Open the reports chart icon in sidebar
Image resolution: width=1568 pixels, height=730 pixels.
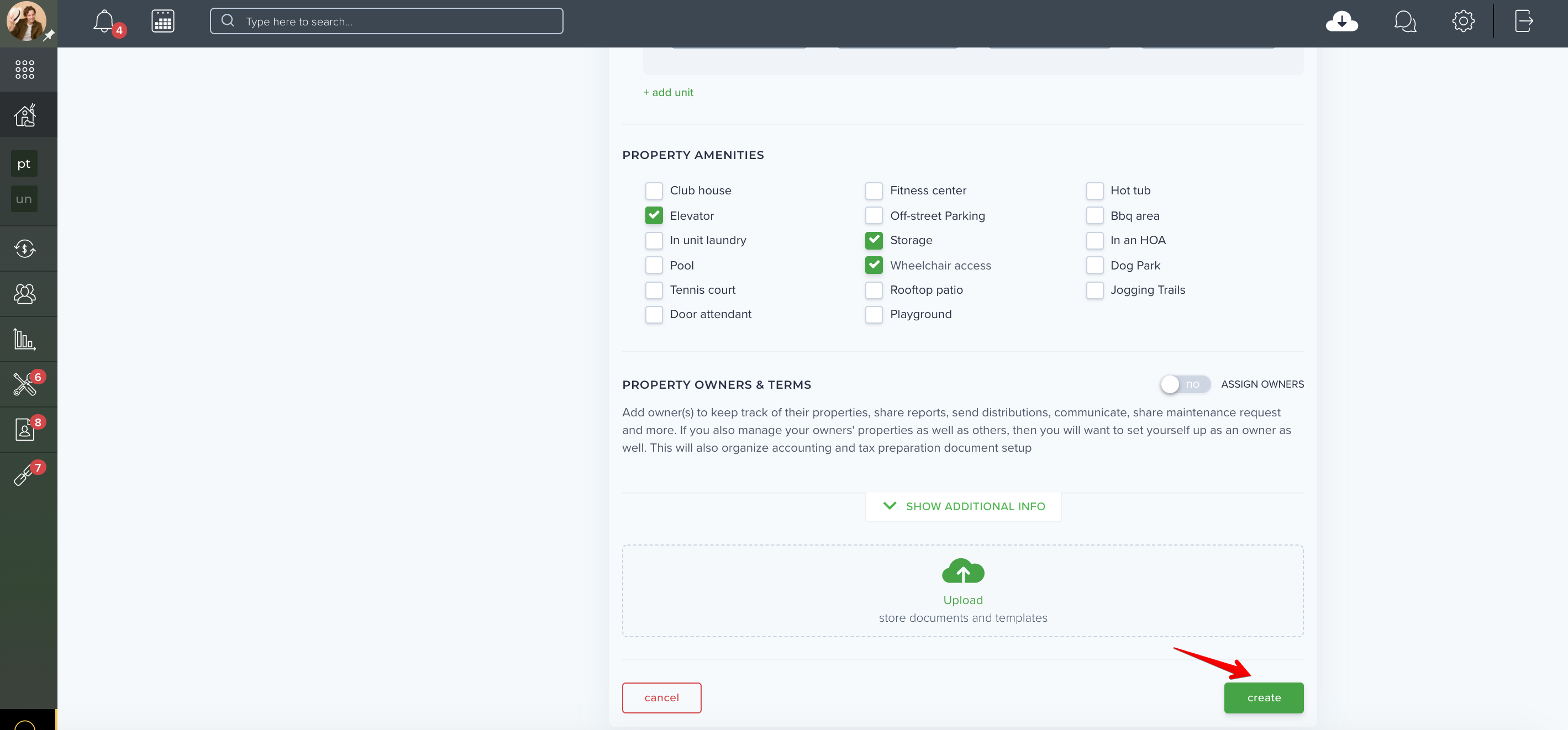[x=25, y=339]
